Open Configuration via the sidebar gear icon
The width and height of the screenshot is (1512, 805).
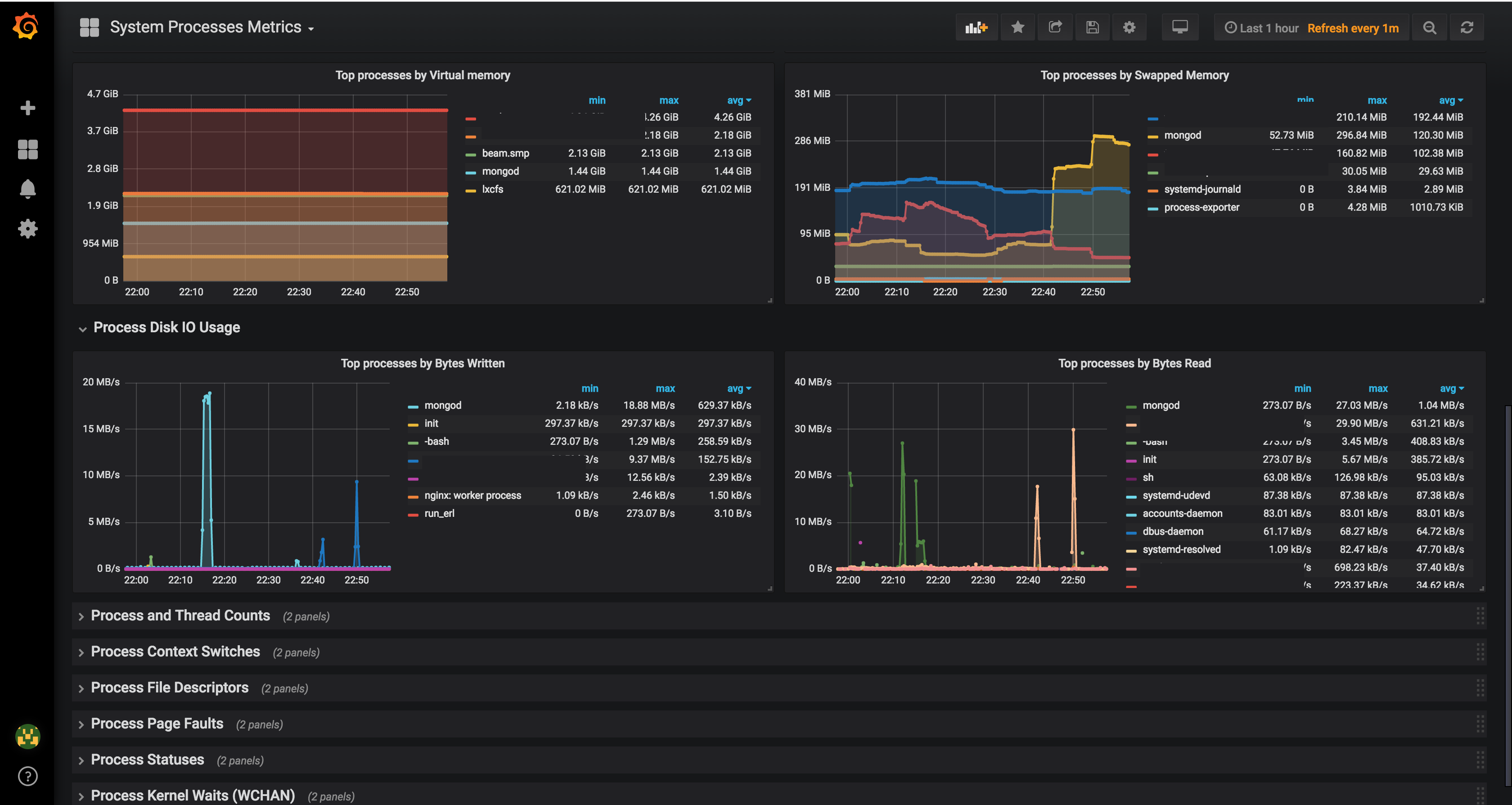[x=27, y=229]
